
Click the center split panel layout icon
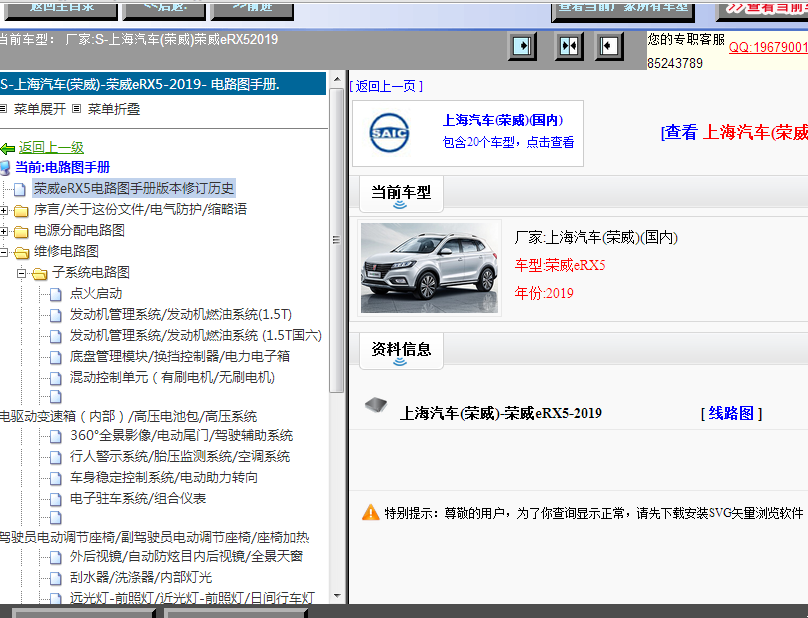click(569, 46)
